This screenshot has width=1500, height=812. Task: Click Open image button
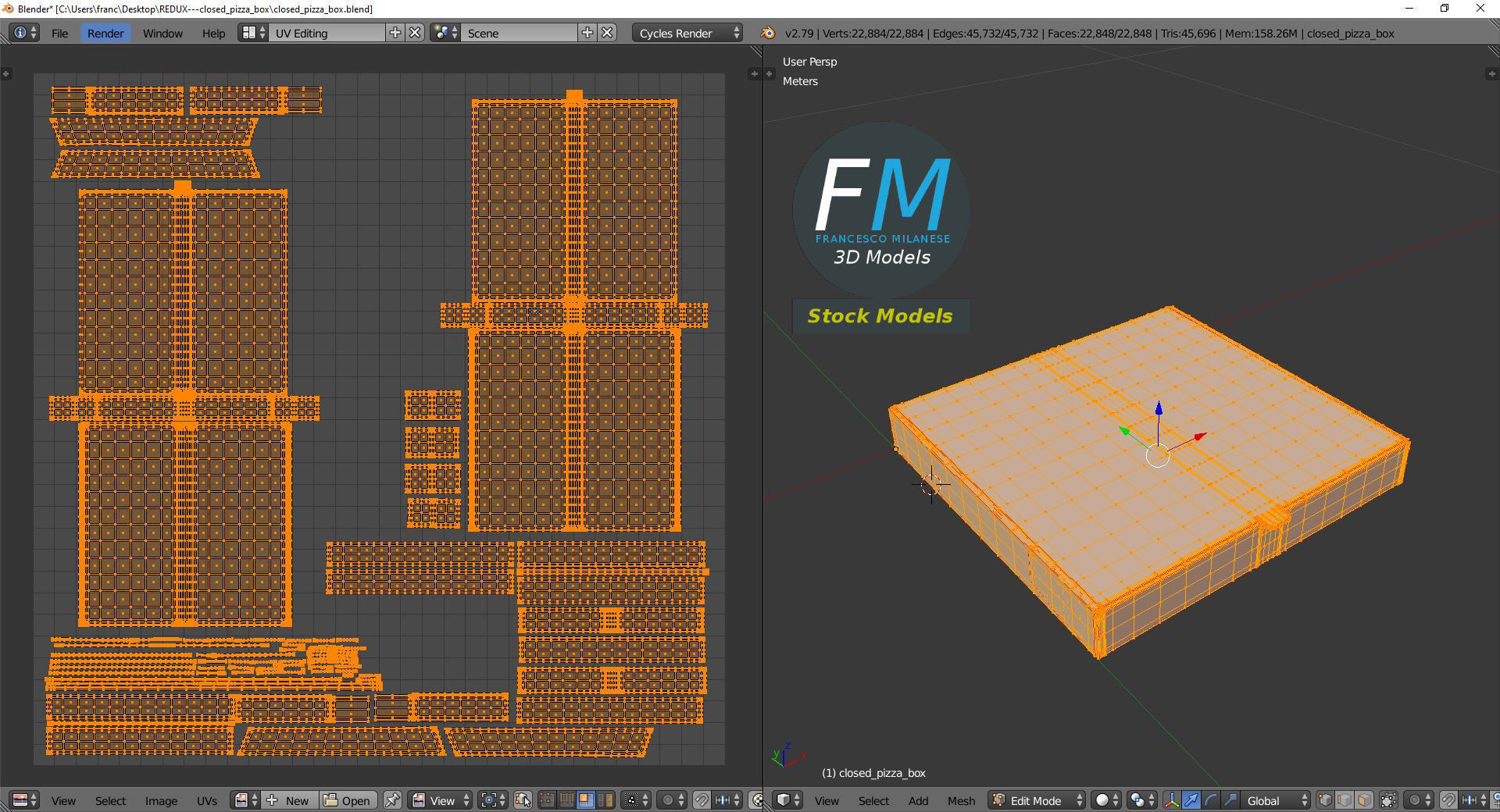coord(348,800)
